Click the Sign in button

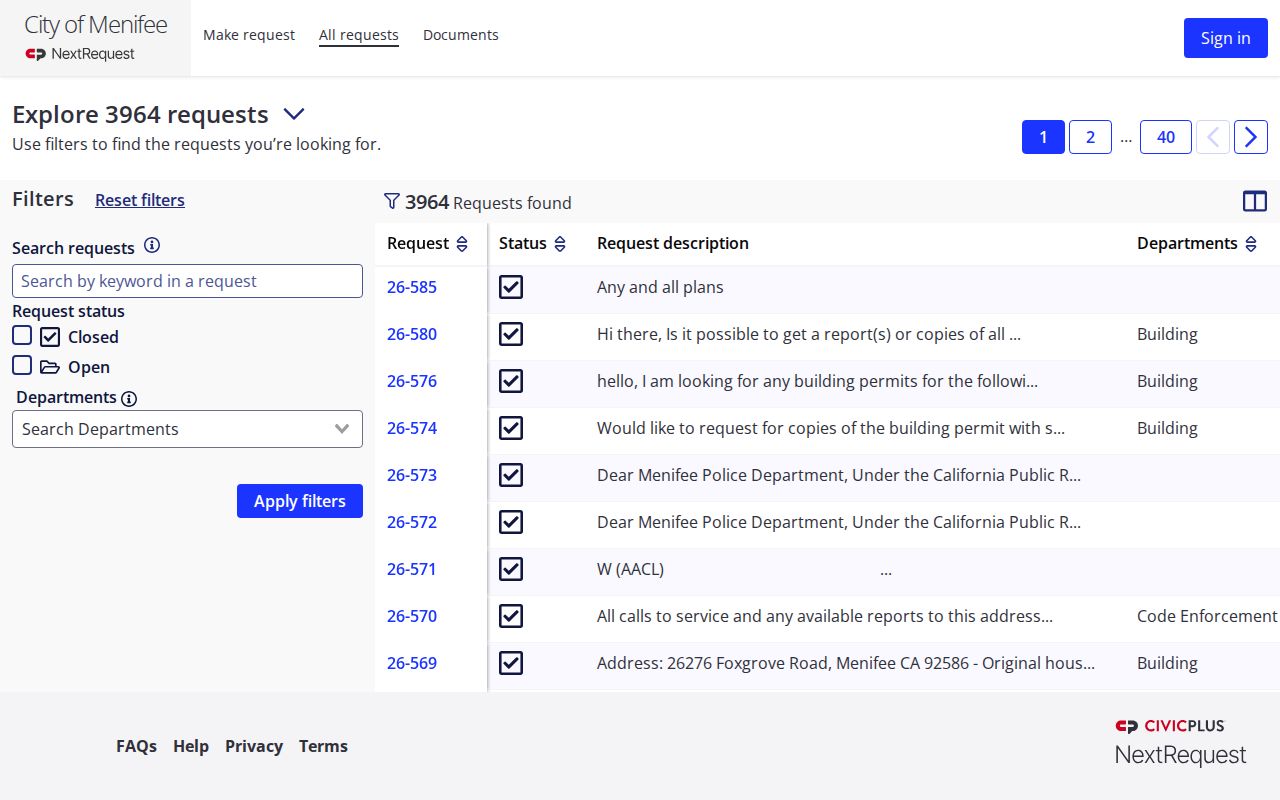(x=1226, y=38)
